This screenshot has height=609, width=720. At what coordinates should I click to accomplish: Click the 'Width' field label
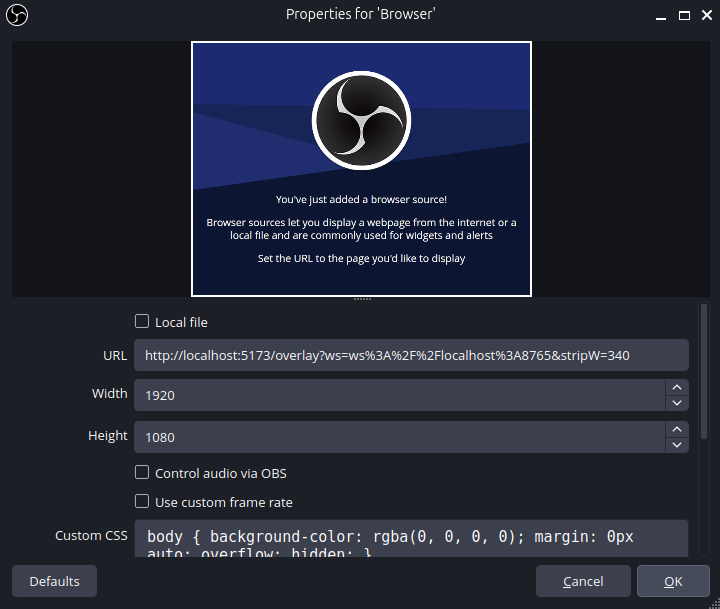tap(109, 394)
